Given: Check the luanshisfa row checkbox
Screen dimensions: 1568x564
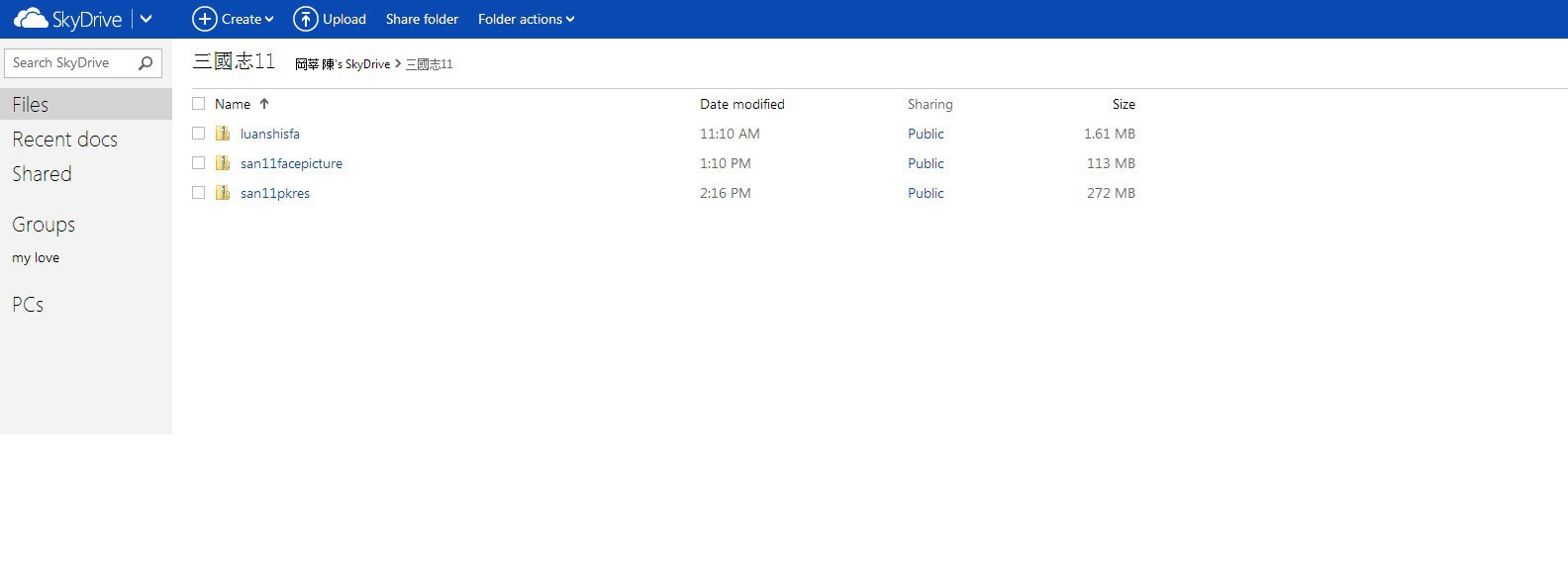Looking at the screenshot, I should [x=199, y=134].
